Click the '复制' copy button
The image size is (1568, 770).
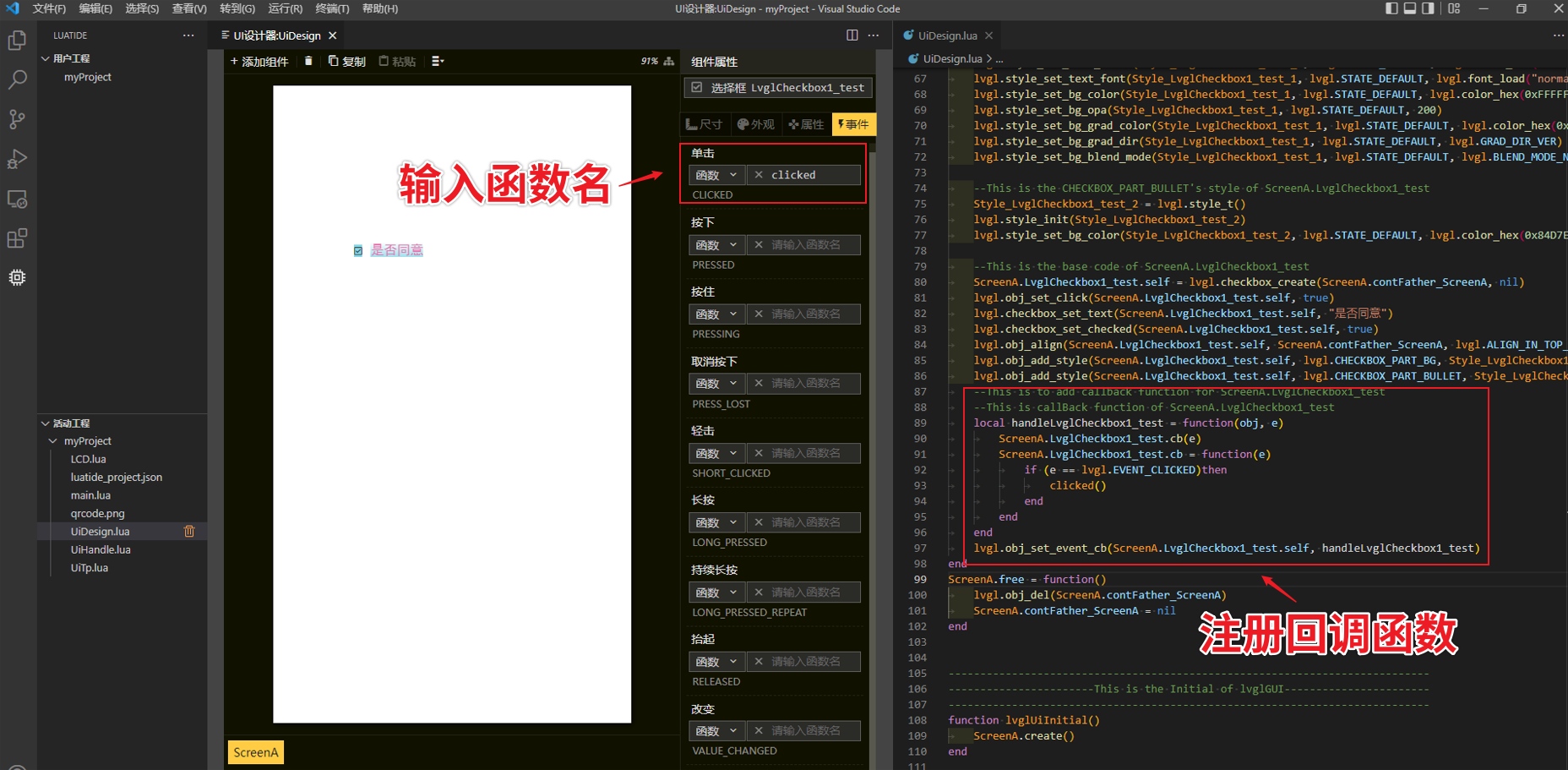(x=347, y=61)
